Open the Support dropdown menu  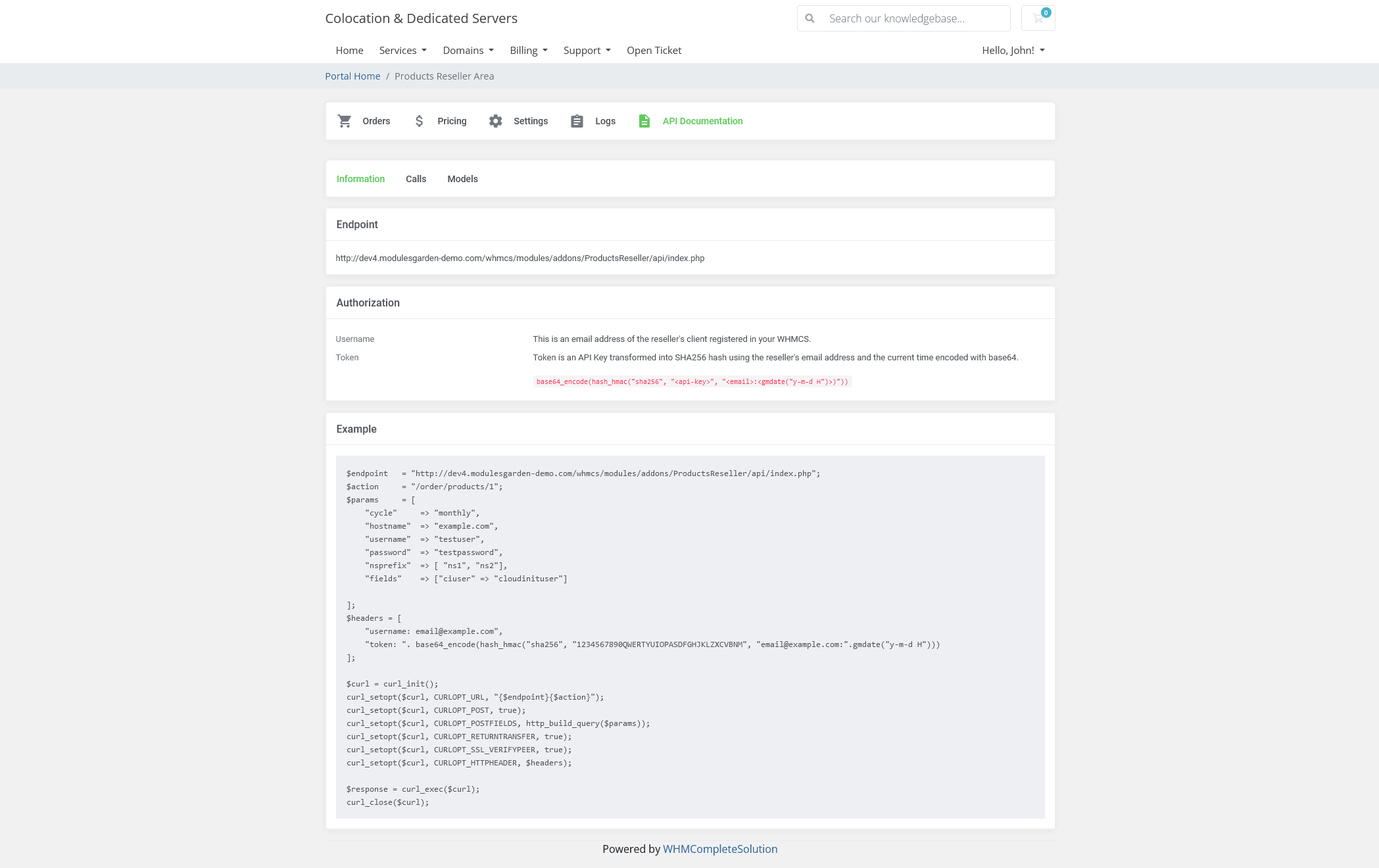[x=585, y=50]
